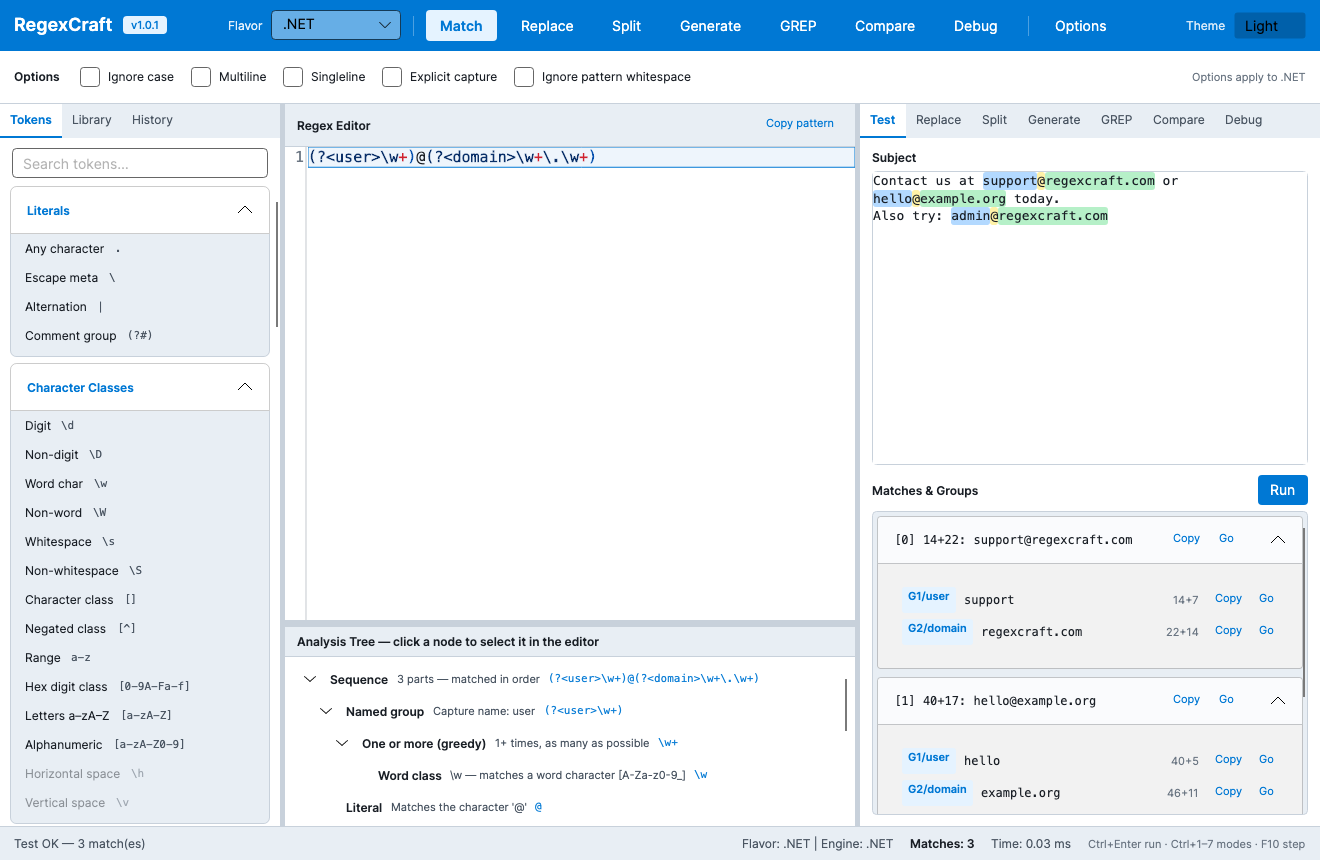
Task: Copy match [0] support@regexcraft.com
Action: (x=1186, y=538)
